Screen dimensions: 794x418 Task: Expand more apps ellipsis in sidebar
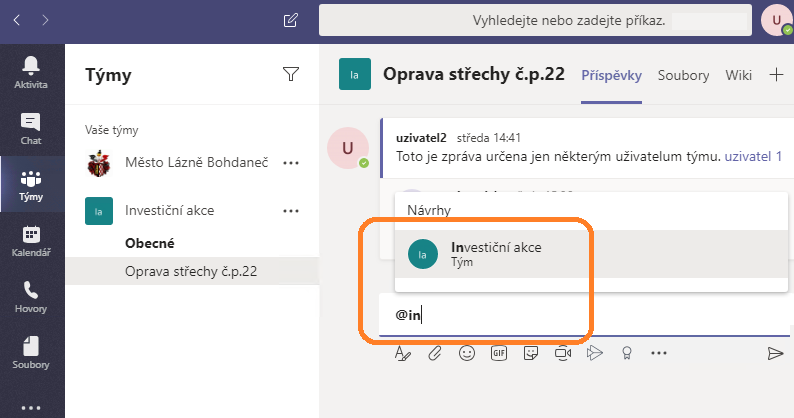click(31, 407)
